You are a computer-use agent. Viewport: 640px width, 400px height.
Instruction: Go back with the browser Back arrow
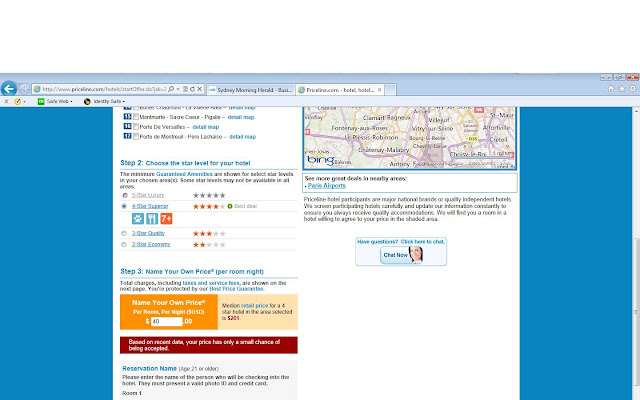pyautogui.click(x=9, y=89)
